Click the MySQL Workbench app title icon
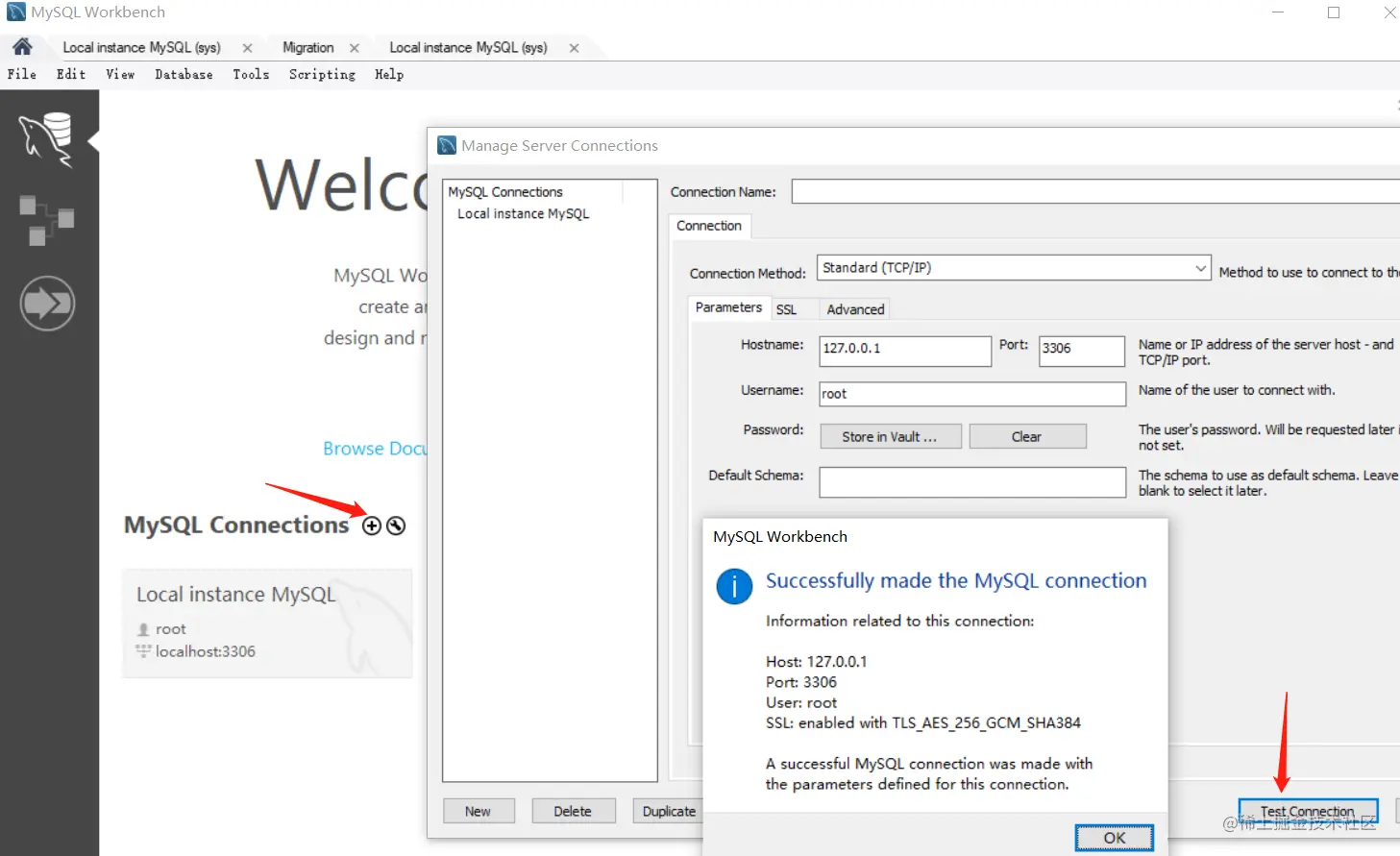1400x856 pixels. (x=16, y=12)
